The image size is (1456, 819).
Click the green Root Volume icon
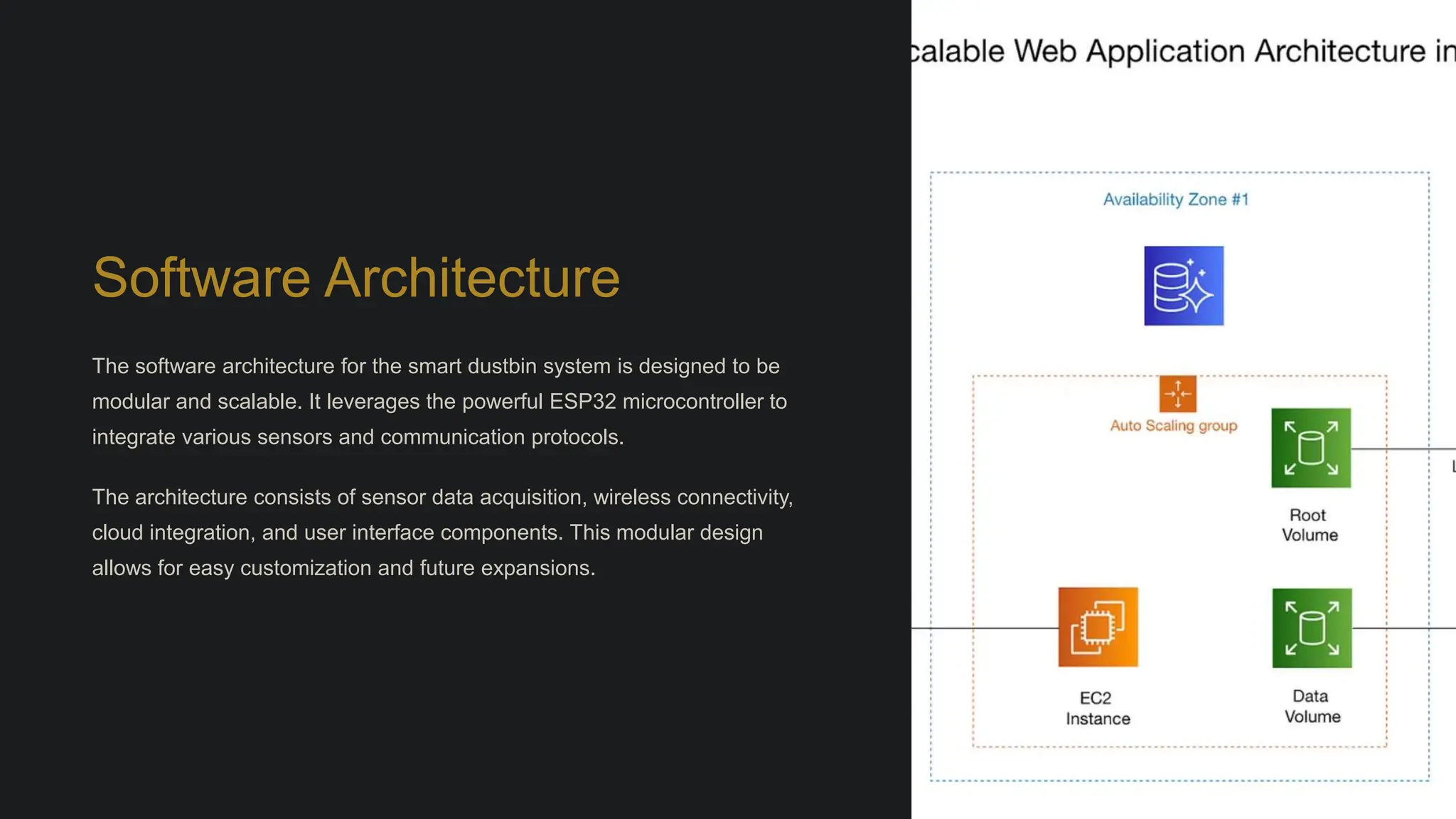[x=1311, y=448]
